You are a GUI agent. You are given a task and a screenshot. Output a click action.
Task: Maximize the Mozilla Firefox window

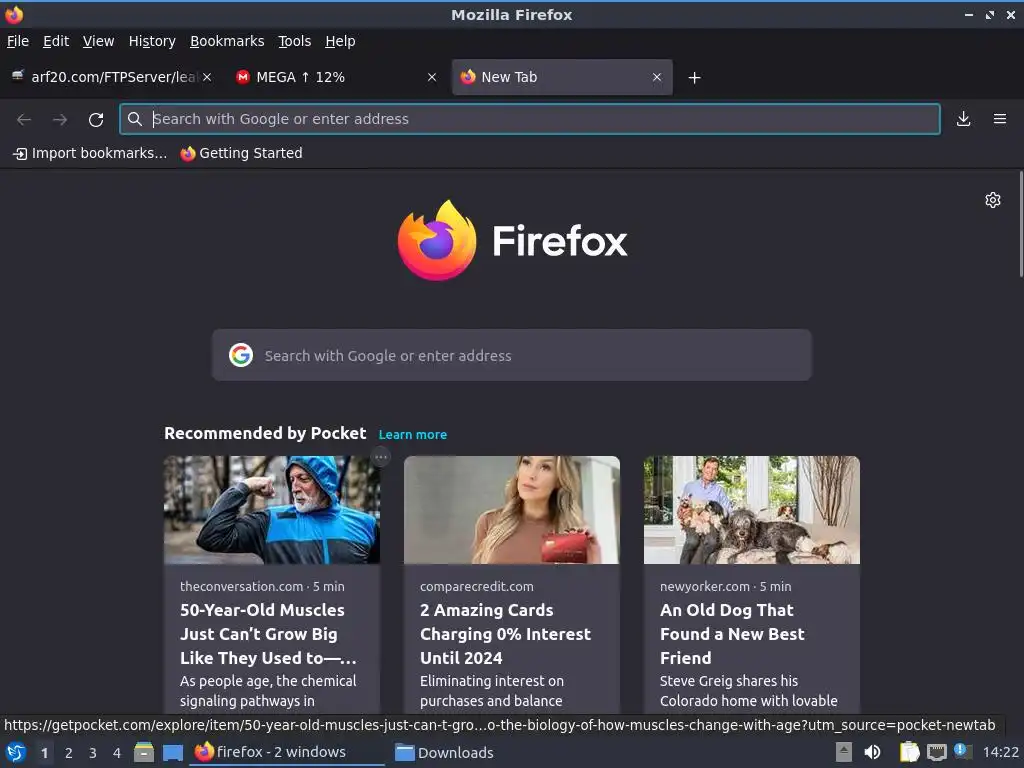tap(989, 14)
